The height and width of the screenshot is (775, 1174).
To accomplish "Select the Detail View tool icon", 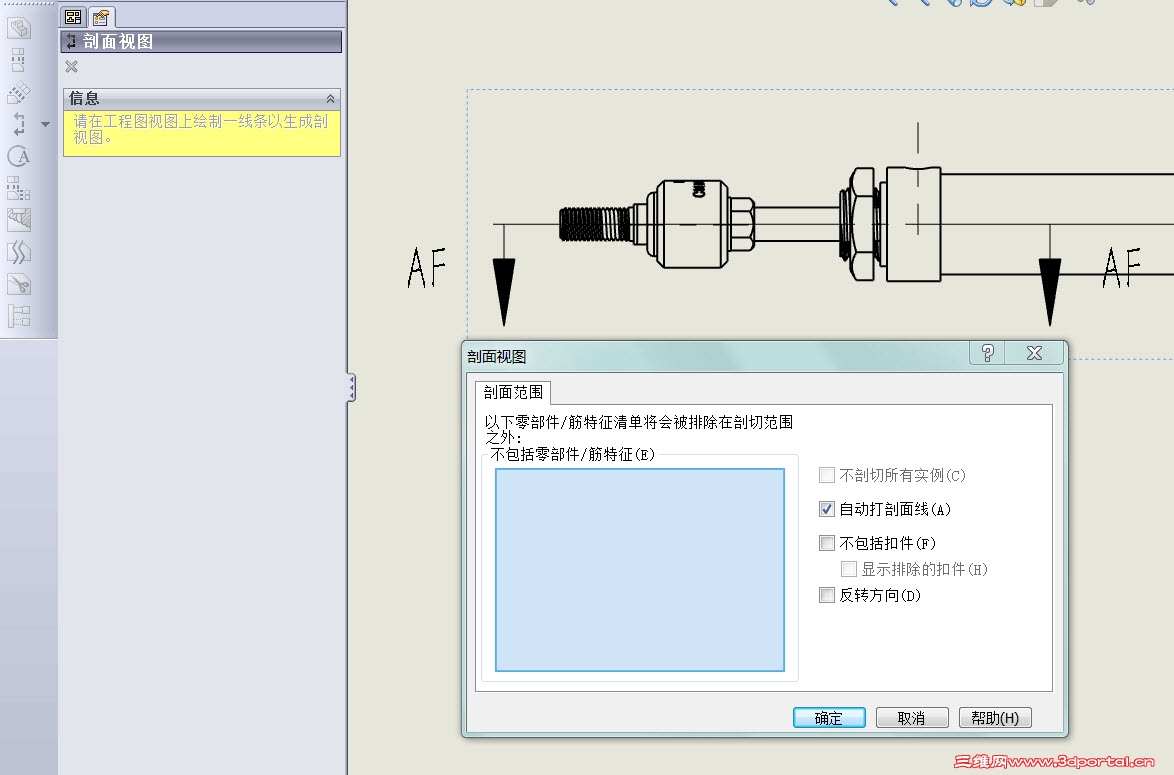I will pyautogui.click(x=19, y=156).
